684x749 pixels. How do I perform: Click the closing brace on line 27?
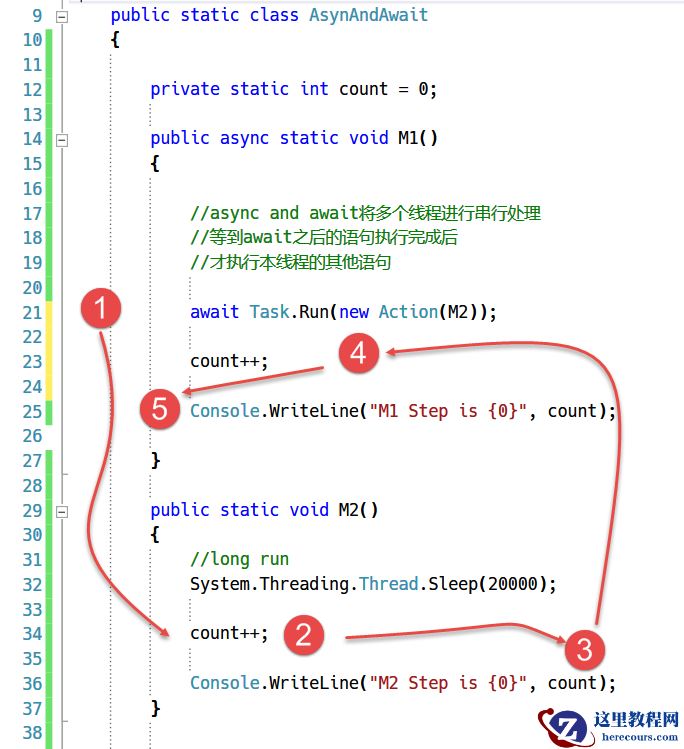pos(155,460)
